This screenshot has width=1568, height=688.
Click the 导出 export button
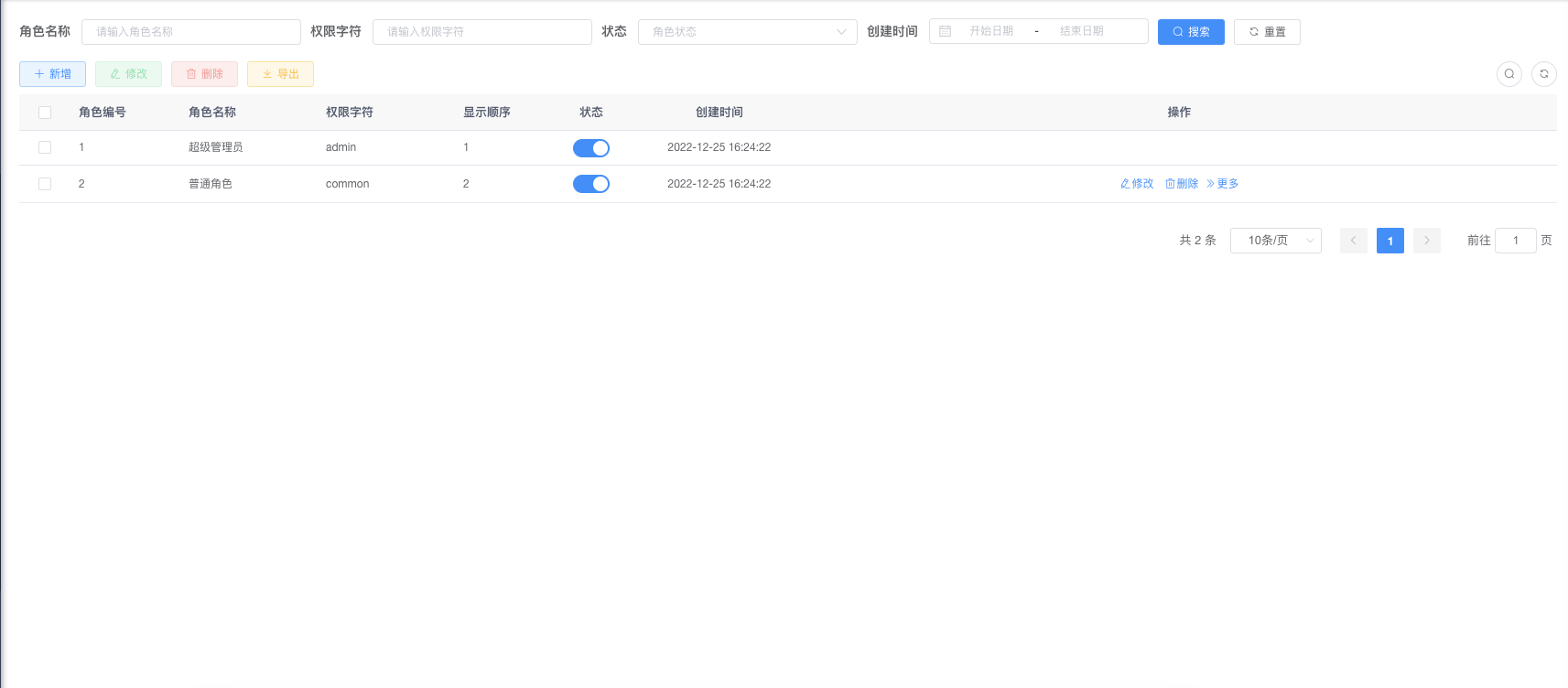[280, 74]
